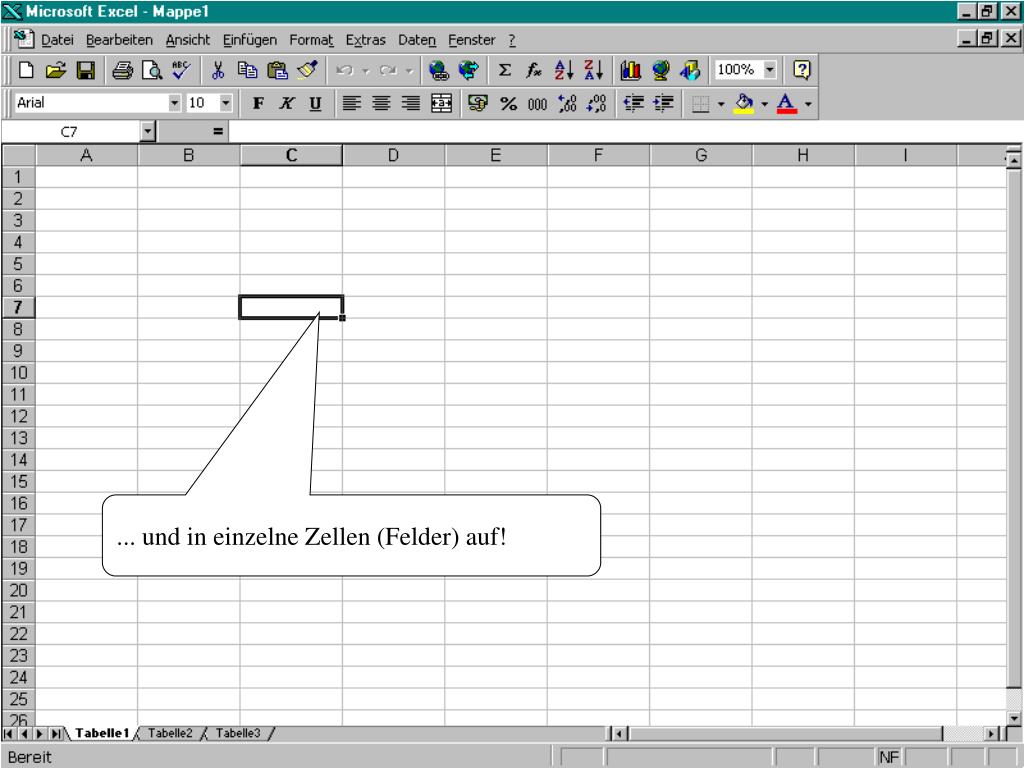This screenshot has height=768, width=1024.
Task: Activate the Format Painter brush
Action: coord(307,70)
